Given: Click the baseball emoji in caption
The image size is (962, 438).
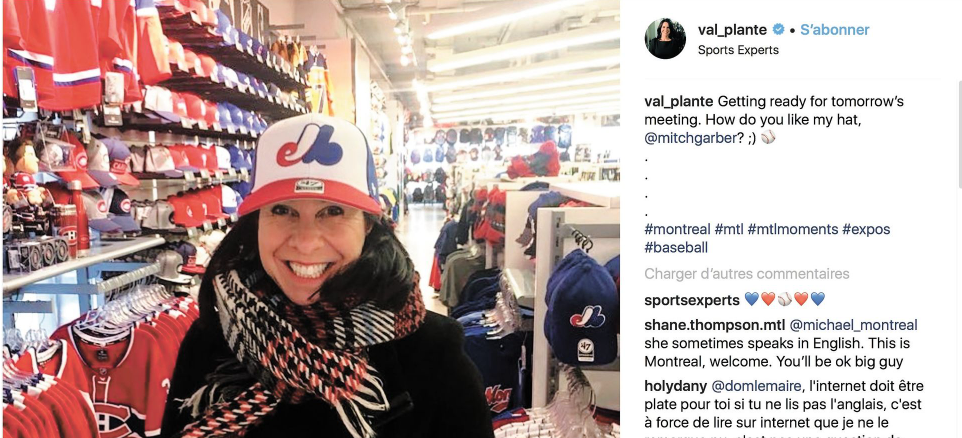Looking at the screenshot, I should click(x=768, y=138).
